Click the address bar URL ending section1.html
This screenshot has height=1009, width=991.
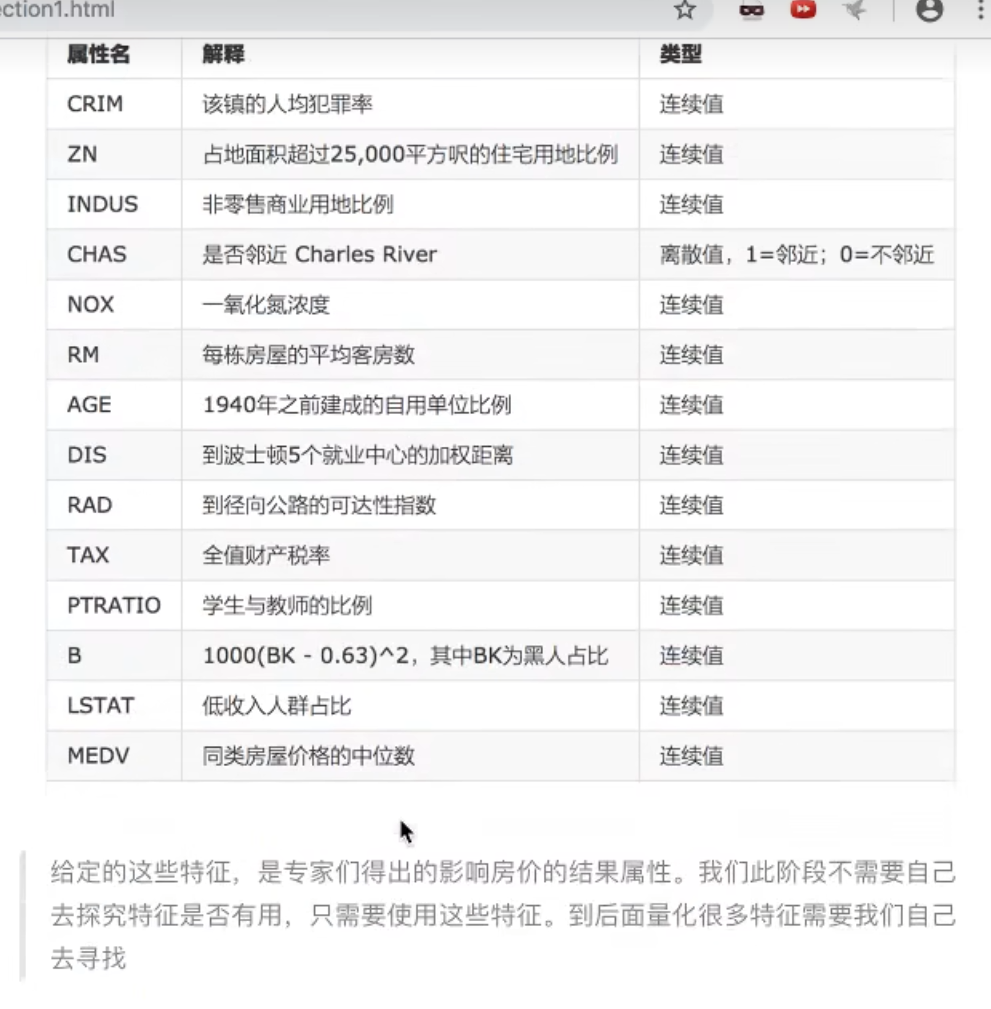pyautogui.click(x=57, y=9)
